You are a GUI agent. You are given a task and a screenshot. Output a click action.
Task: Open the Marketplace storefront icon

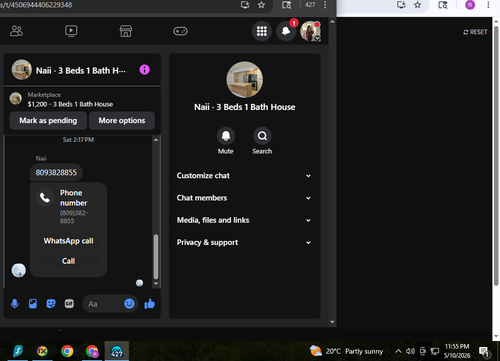pyautogui.click(x=126, y=31)
